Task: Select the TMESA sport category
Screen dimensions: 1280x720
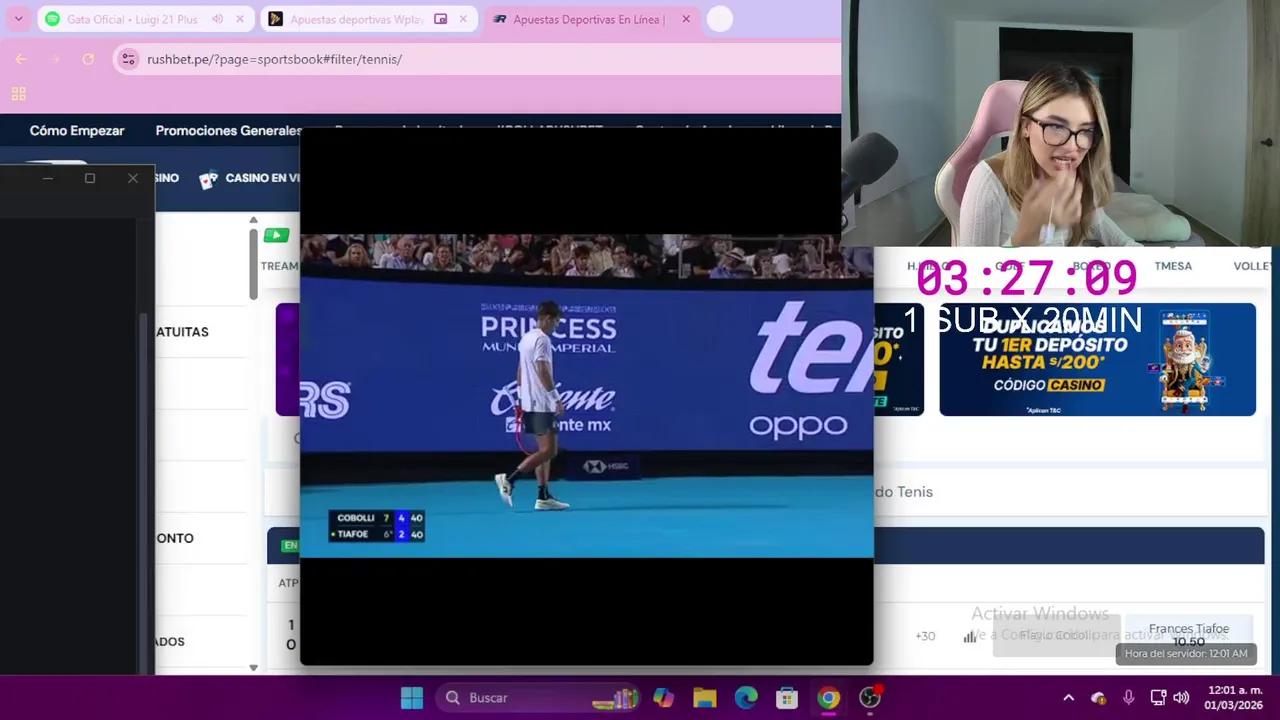Action: [1173, 266]
